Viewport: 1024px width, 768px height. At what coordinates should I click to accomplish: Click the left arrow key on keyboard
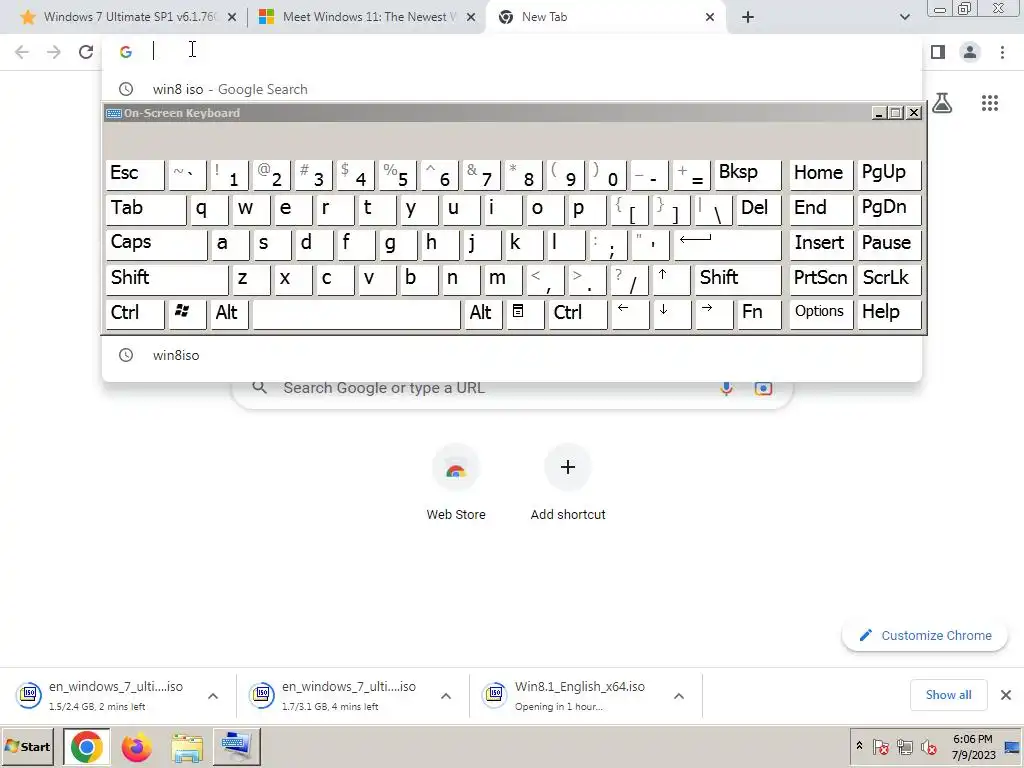tap(630, 314)
